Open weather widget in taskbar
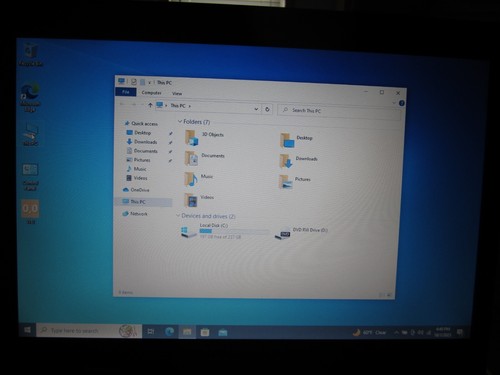 pos(369,332)
